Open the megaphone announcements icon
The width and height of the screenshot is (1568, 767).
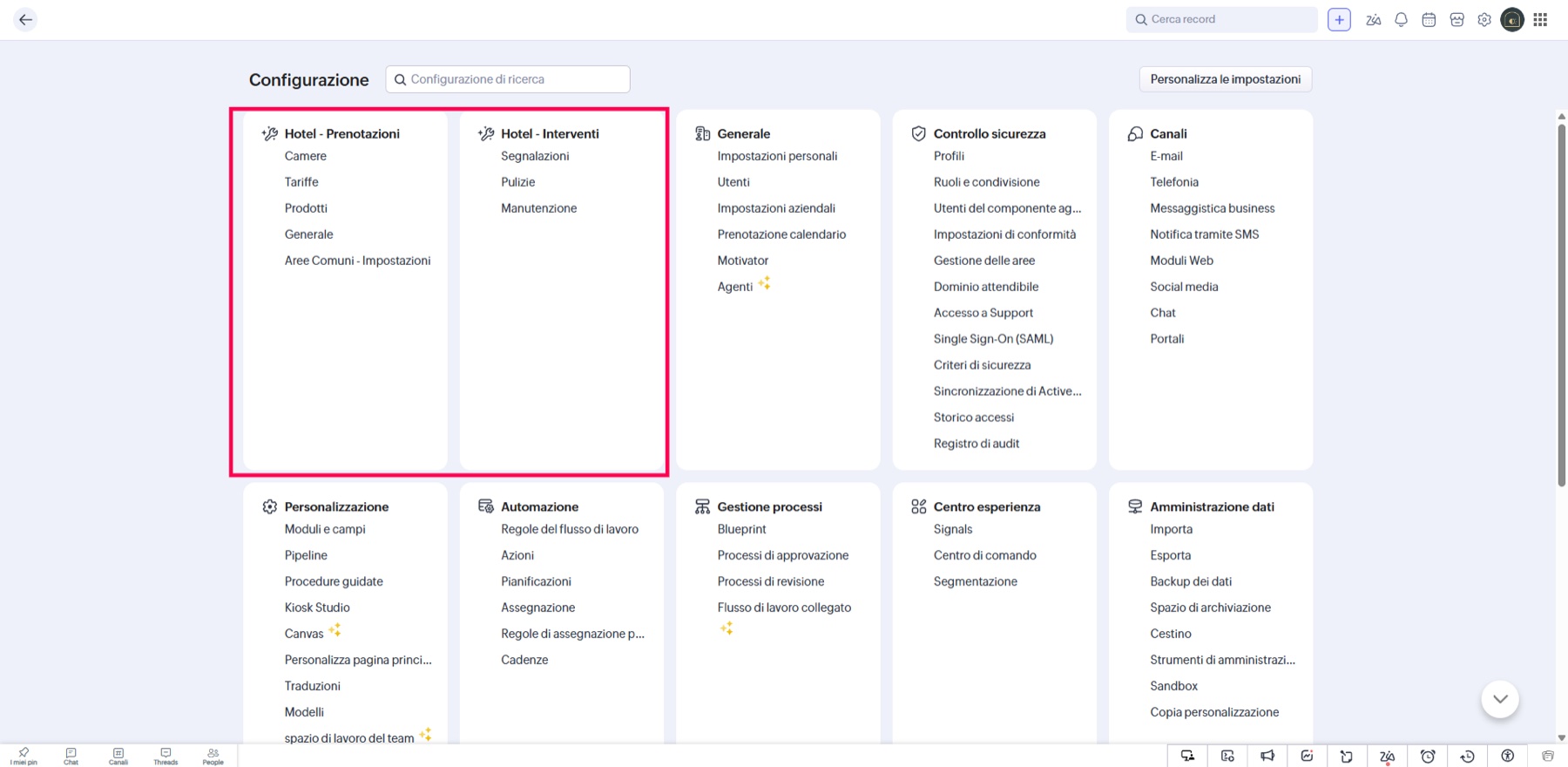(1267, 756)
